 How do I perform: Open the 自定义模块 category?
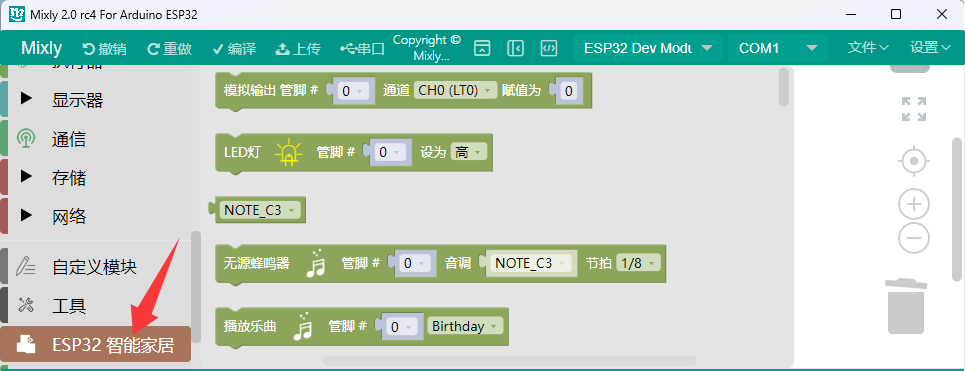pos(96,267)
